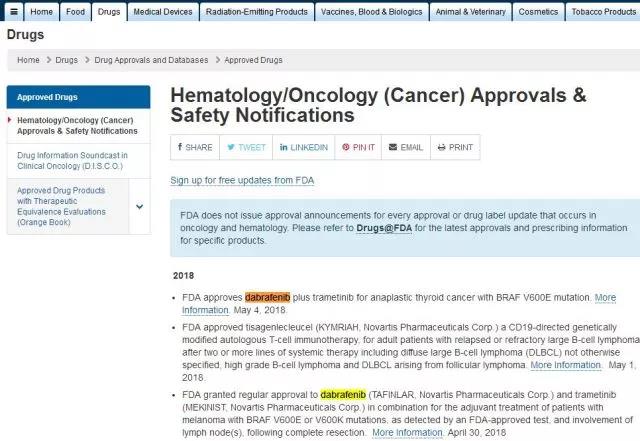Click the Hematology/Oncology Approvals main title

point(378,105)
